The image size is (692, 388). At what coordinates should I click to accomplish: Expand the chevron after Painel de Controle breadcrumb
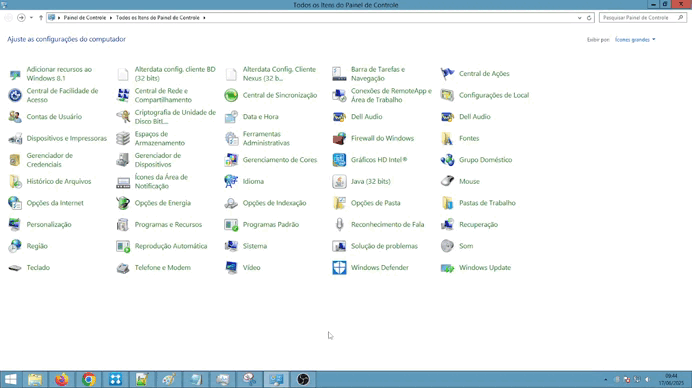pyautogui.click(x=111, y=18)
